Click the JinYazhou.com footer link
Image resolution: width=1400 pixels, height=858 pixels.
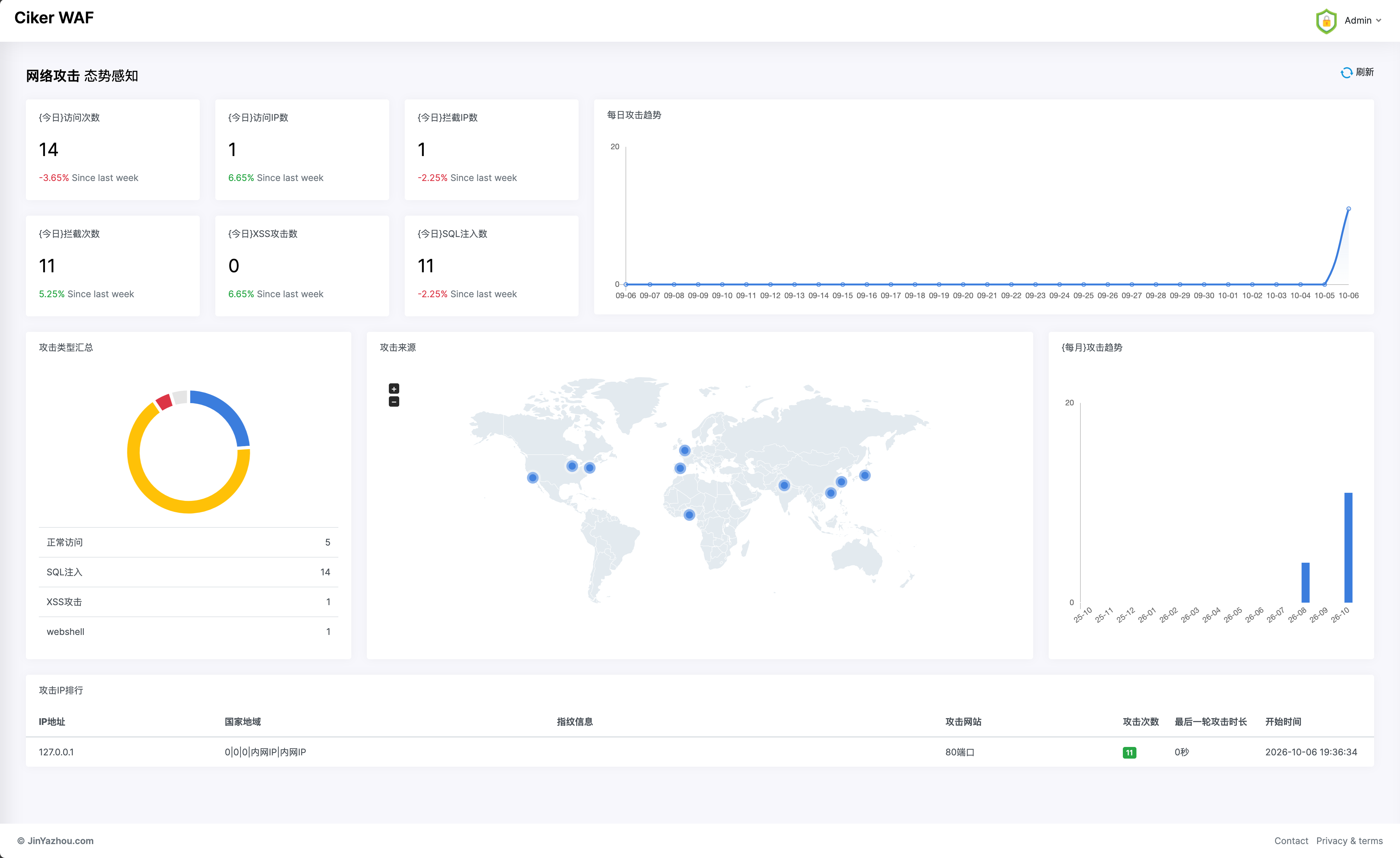point(60,841)
